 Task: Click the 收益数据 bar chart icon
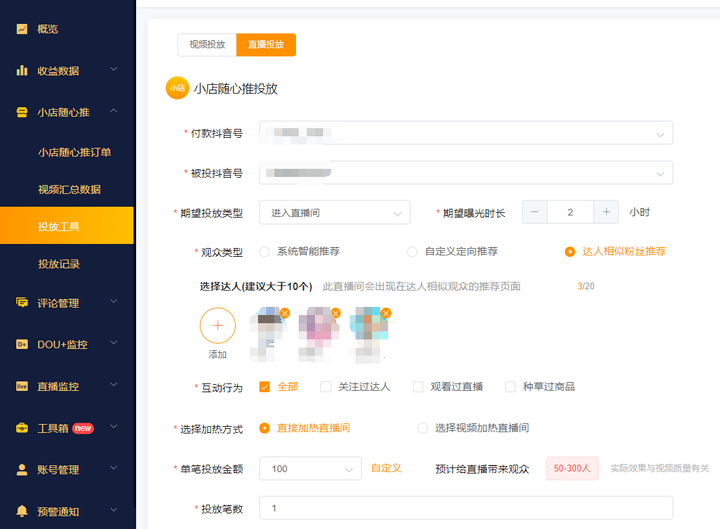pos(22,70)
